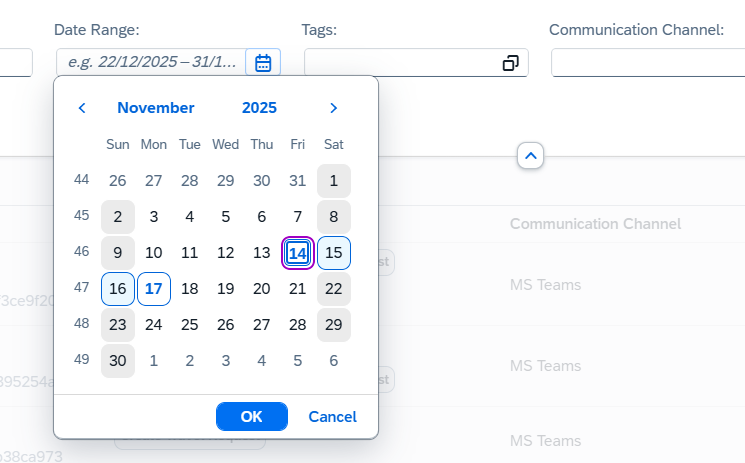Pick November 1 in the calendar
This screenshot has width=745, height=463.
(334, 181)
